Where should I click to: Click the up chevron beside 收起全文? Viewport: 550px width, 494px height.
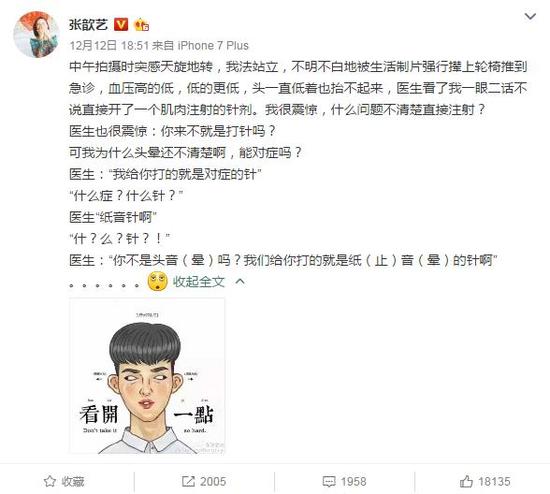click(x=240, y=281)
